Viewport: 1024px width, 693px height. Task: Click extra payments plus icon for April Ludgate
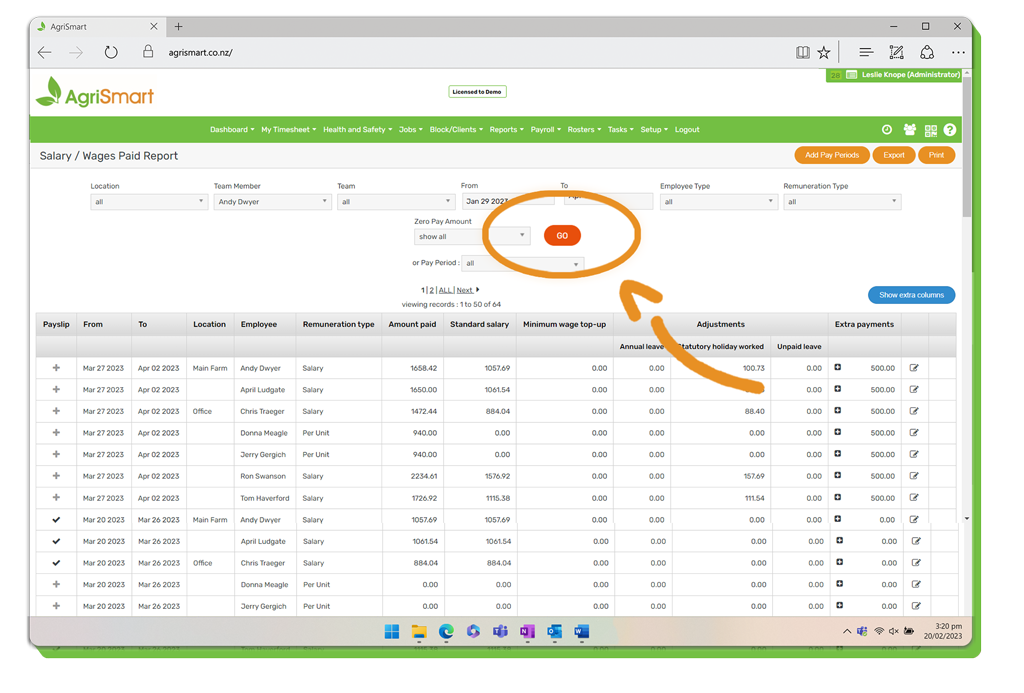[x=838, y=390]
